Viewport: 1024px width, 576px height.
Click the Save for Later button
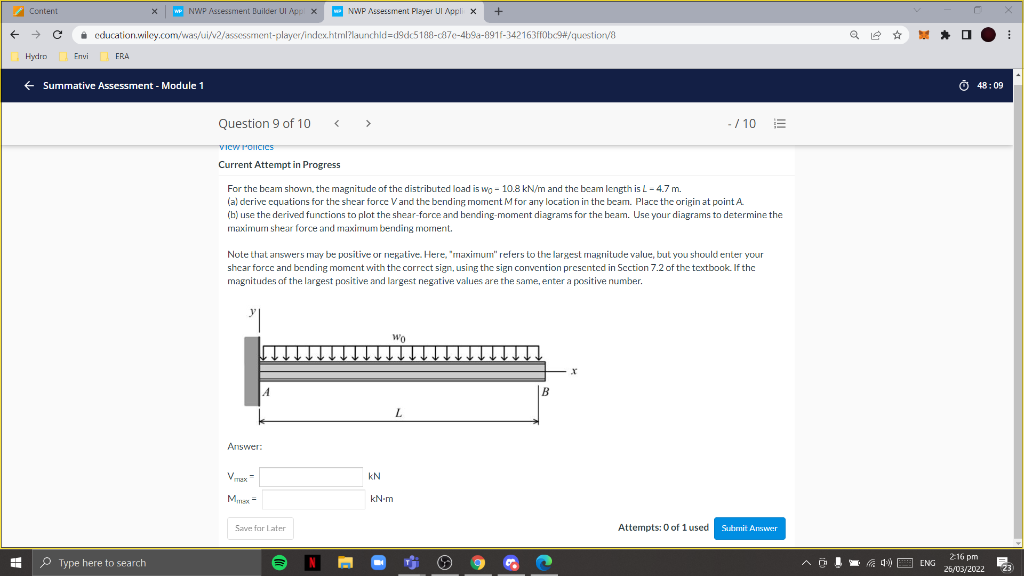click(260, 527)
